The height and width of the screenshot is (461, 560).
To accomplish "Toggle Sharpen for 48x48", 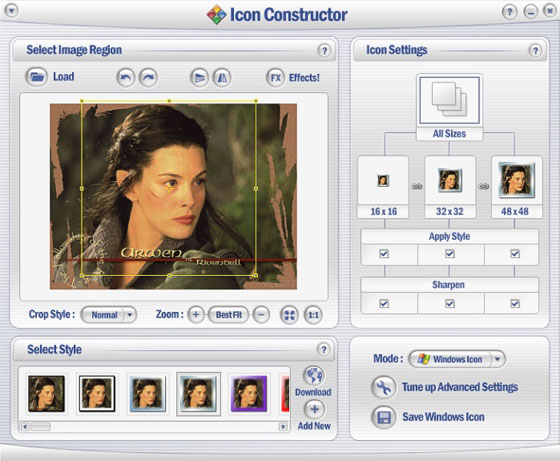I will pos(515,304).
